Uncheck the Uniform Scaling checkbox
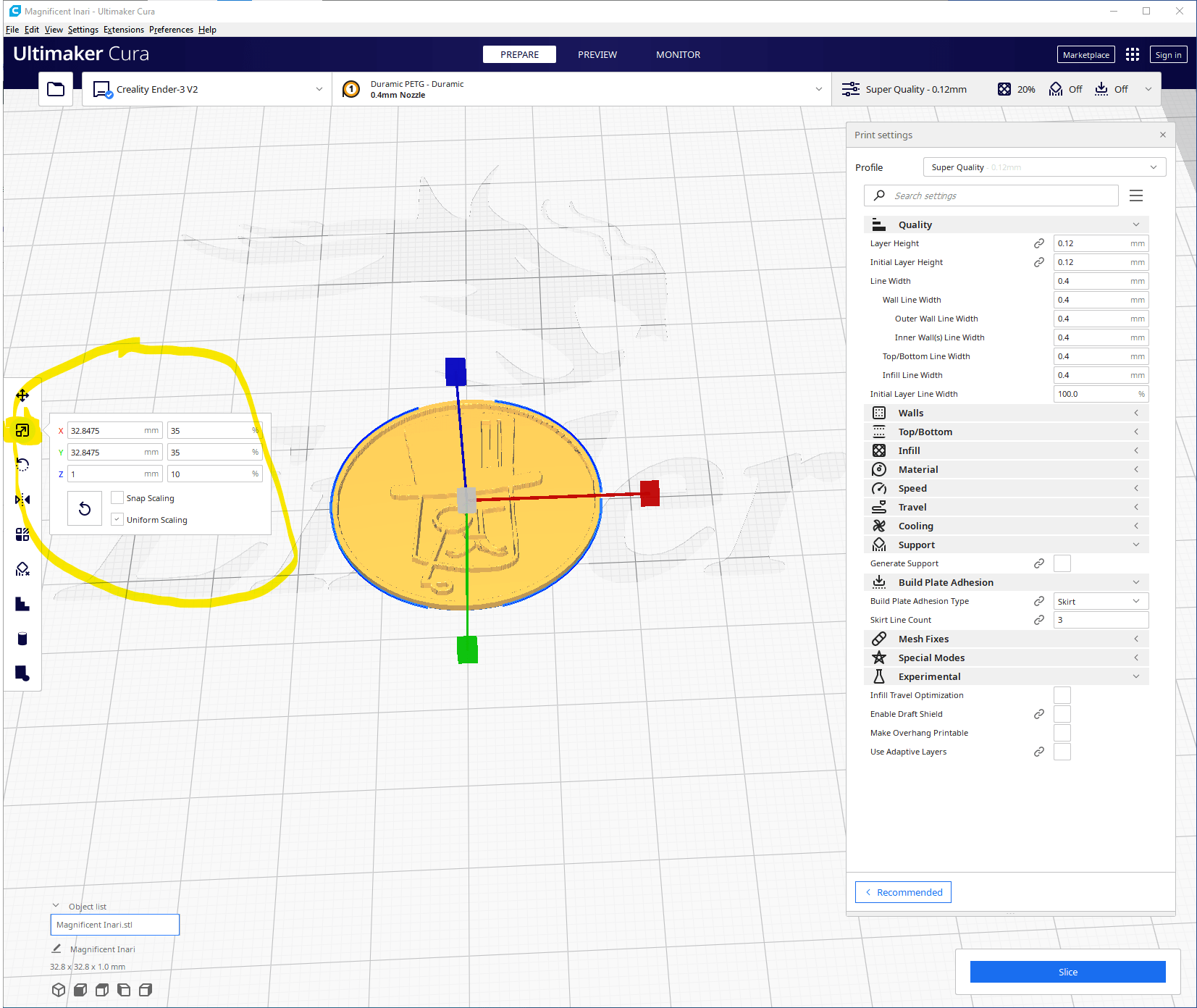Image resolution: width=1197 pixels, height=1008 pixels. pyautogui.click(x=117, y=520)
